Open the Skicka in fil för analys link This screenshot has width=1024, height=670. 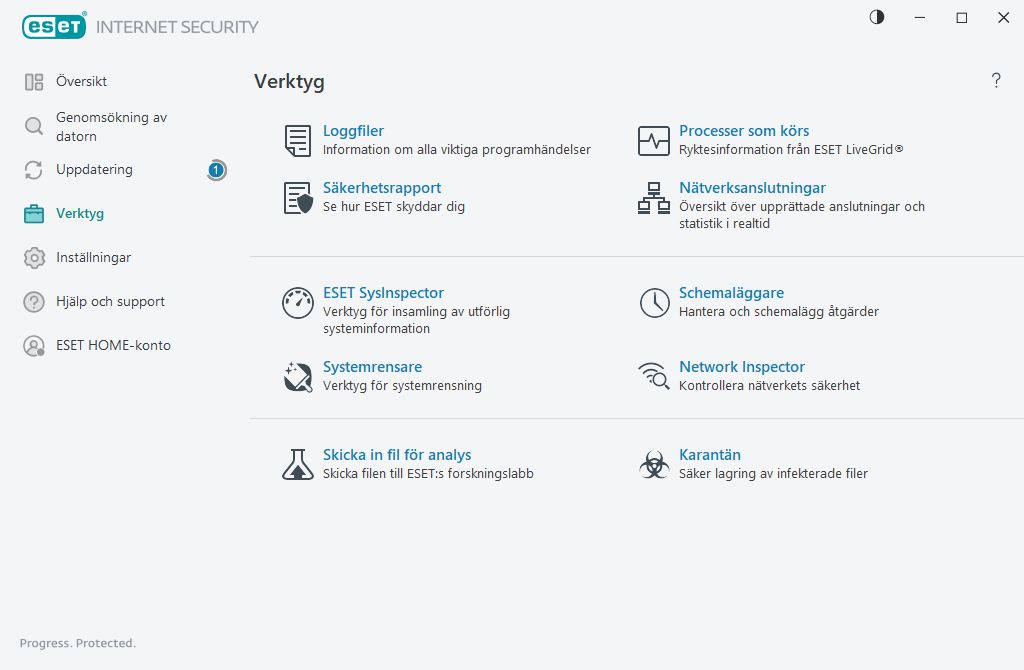pyautogui.click(x=397, y=455)
